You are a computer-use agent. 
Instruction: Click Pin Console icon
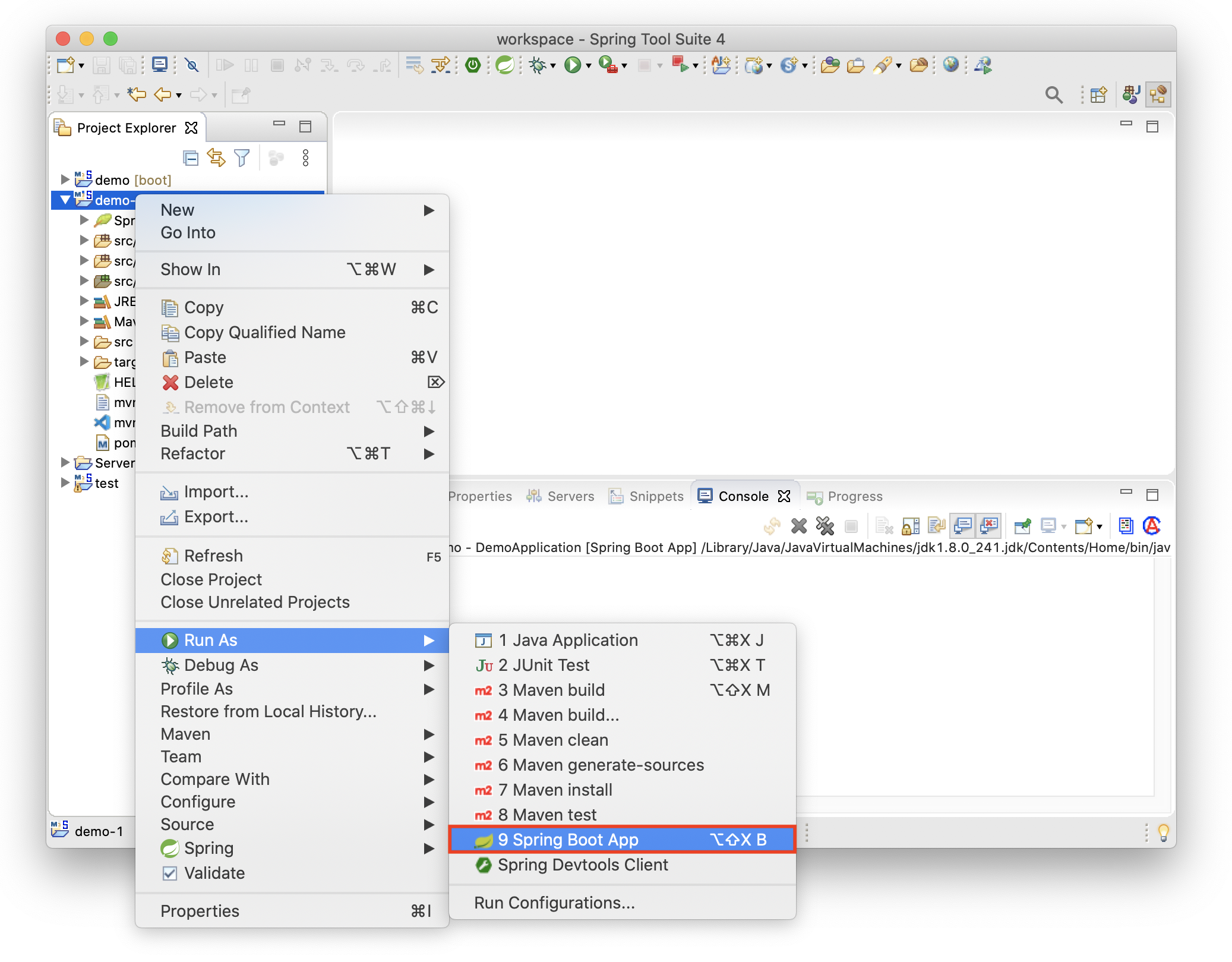coord(1022,526)
